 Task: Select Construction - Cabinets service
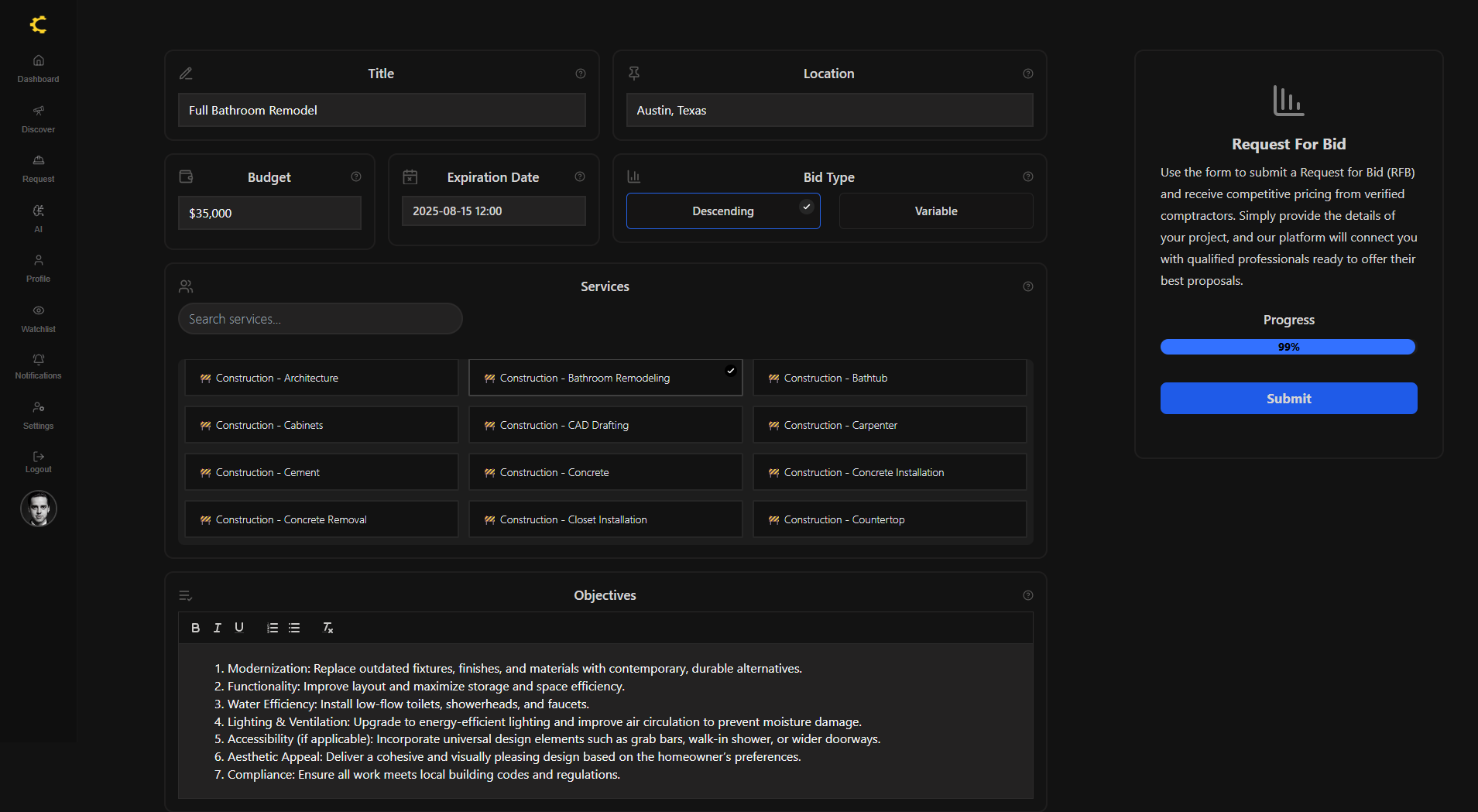321,425
